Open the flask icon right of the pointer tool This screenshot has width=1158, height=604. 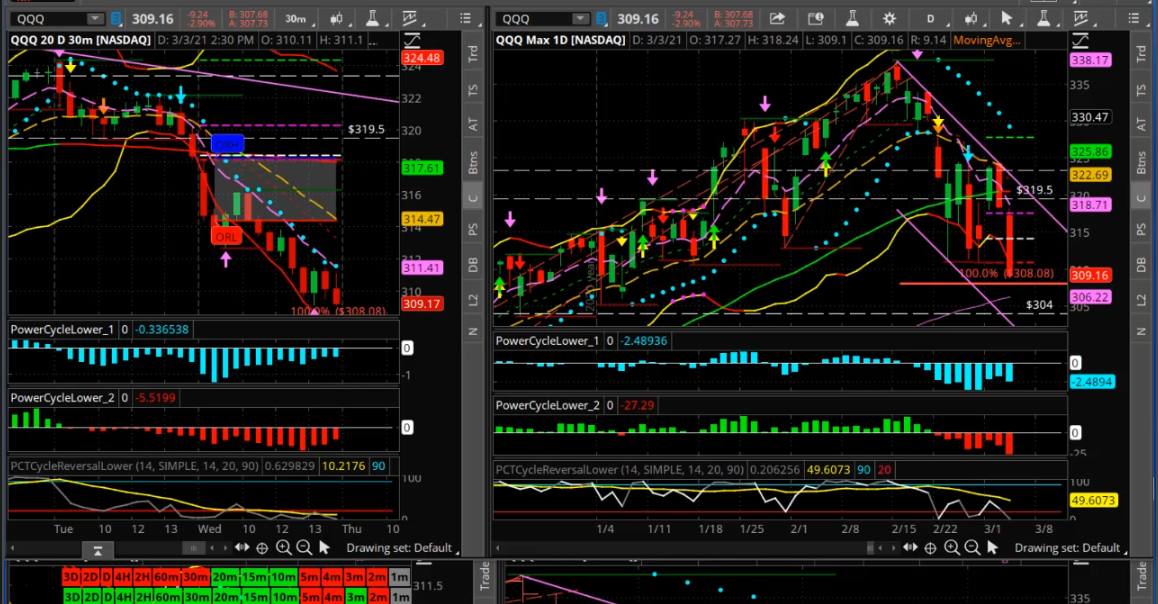coord(1044,18)
